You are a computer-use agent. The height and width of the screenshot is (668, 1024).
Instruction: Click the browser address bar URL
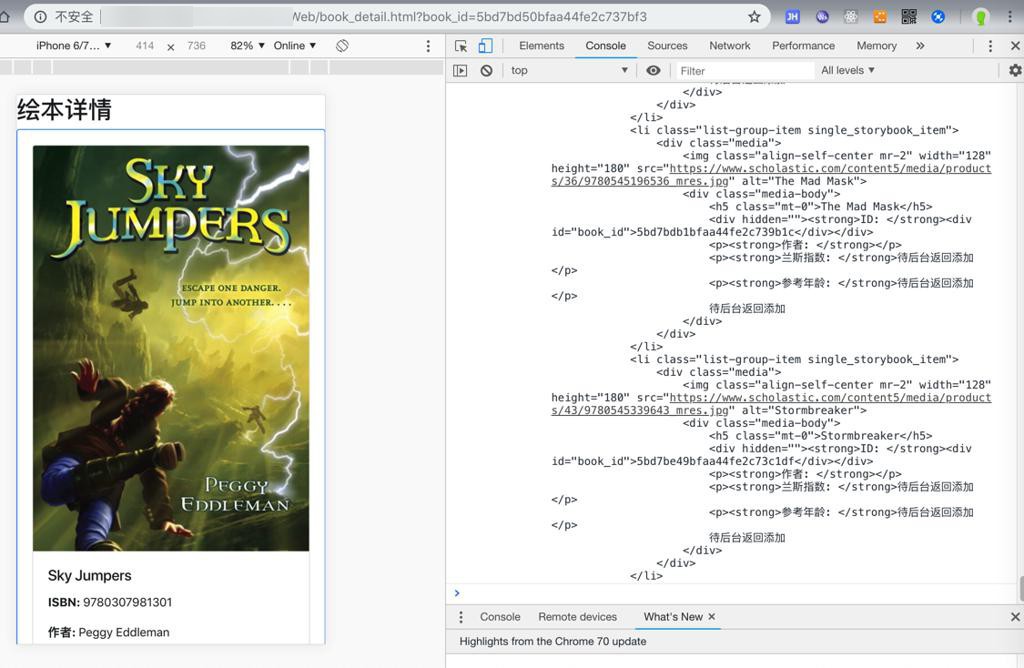[x=469, y=17]
